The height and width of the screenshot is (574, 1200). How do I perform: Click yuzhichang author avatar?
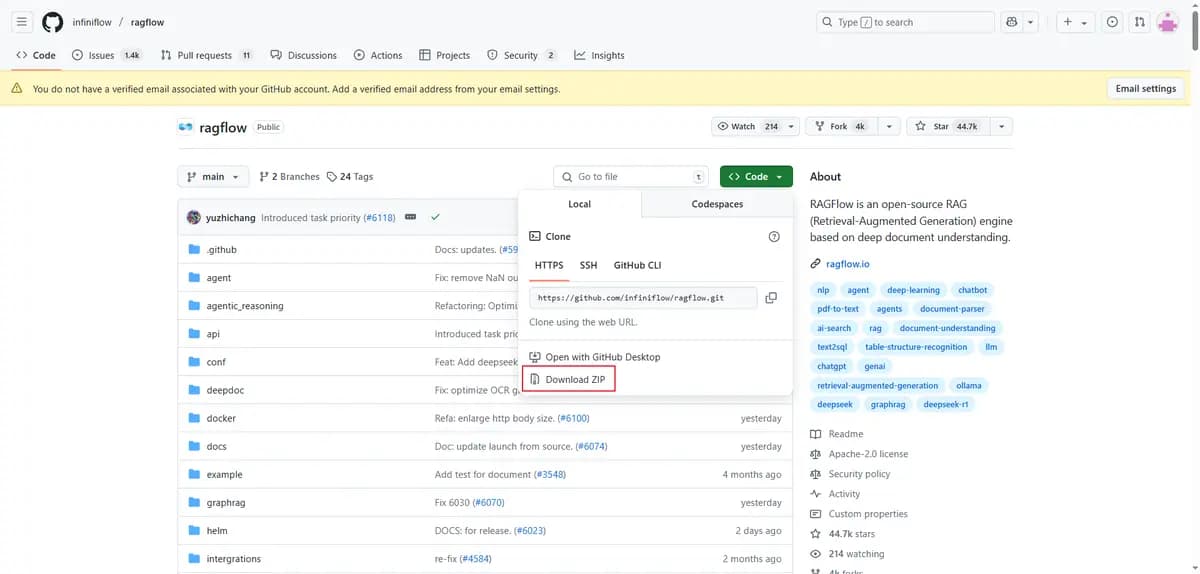pos(194,217)
